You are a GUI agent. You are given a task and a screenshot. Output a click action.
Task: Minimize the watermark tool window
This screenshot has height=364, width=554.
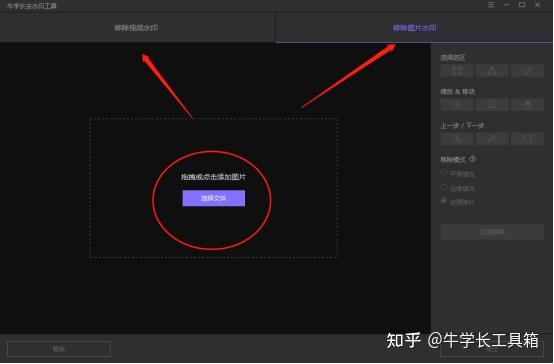point(507,5)
